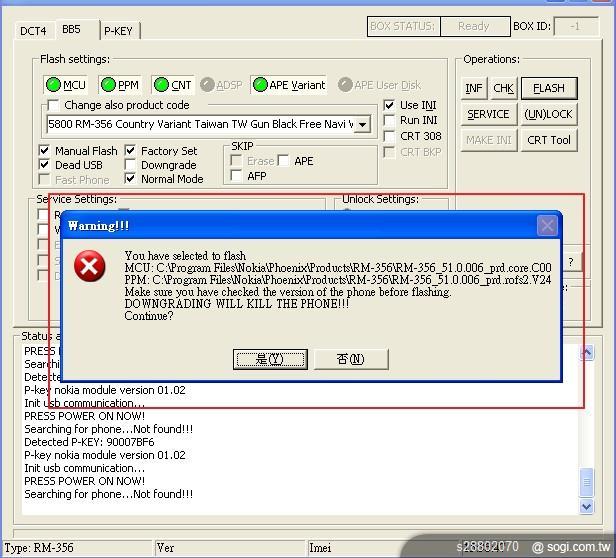Uncheck the Manual Flash option
Screen dimensions: 616x558
click(45, 151)
